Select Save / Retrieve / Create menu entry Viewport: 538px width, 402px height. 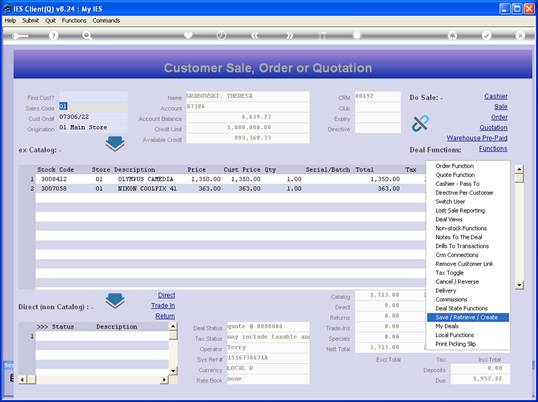point(468,317)
